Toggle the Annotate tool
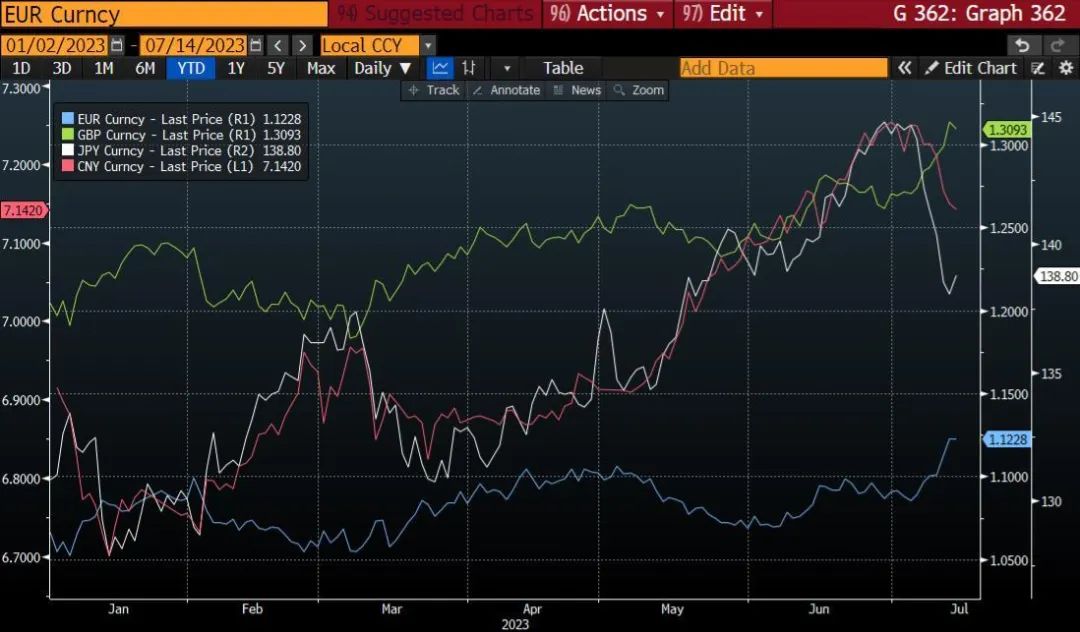The image size is (1080, 632). point(506,90)
